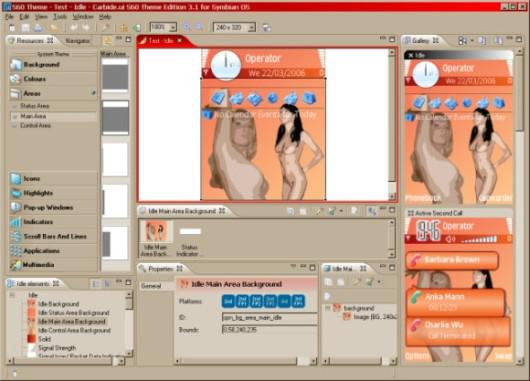Image resolution: width=530 pixels, height=381 pixels.
Task: Open the Tools menu
Action: [x=60, y=17]
